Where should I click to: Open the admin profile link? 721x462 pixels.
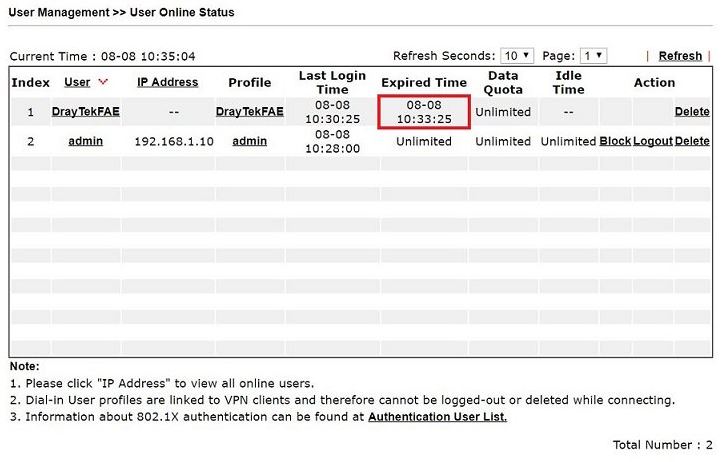249,141
